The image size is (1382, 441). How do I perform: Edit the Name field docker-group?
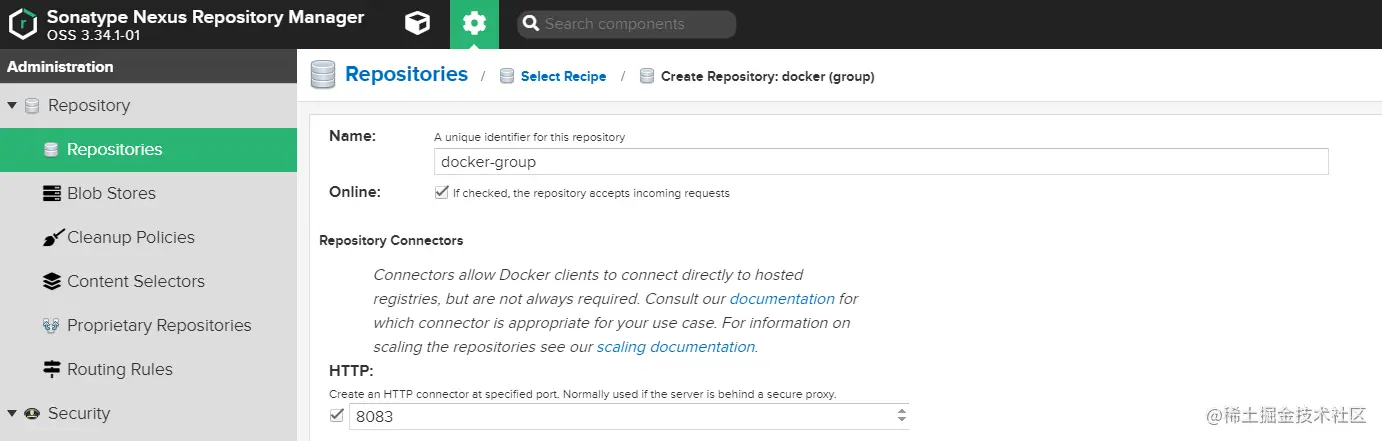881,162
